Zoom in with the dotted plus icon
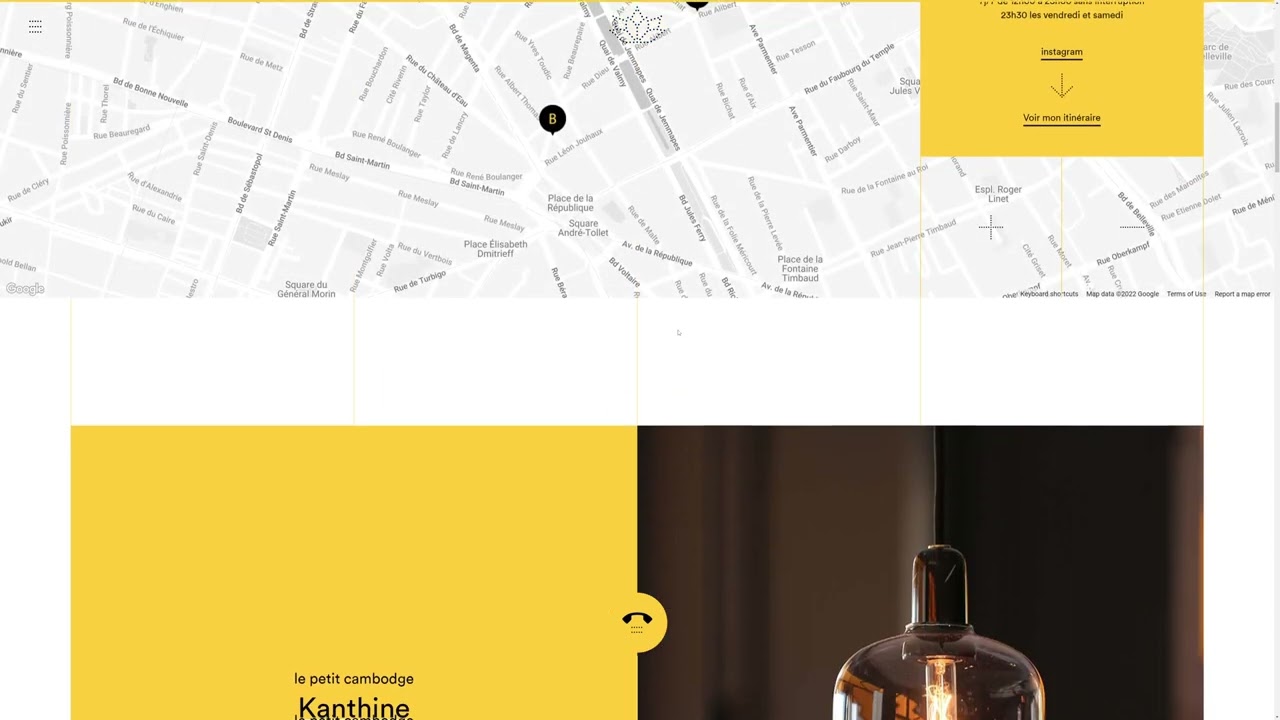The width and height of the screenshot is (1280, 720). point(991,227)
